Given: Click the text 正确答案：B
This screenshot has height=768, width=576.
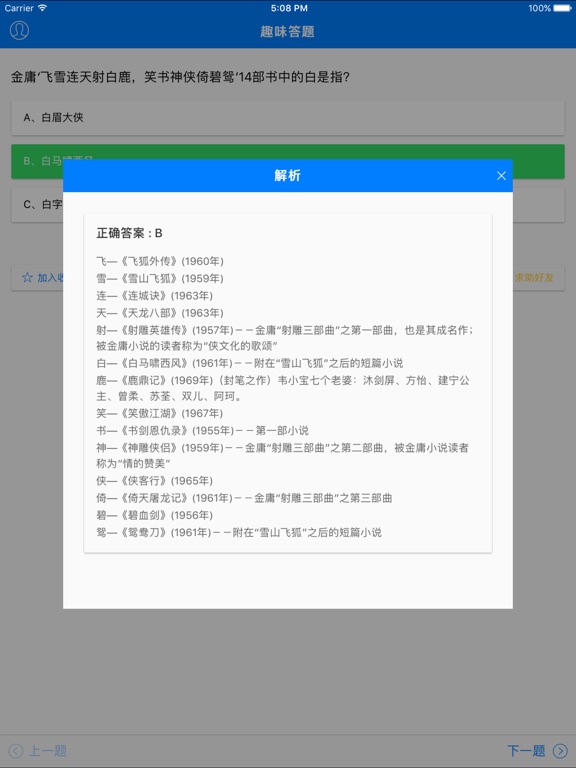Looking at the screenshot, I should point(129,233).
